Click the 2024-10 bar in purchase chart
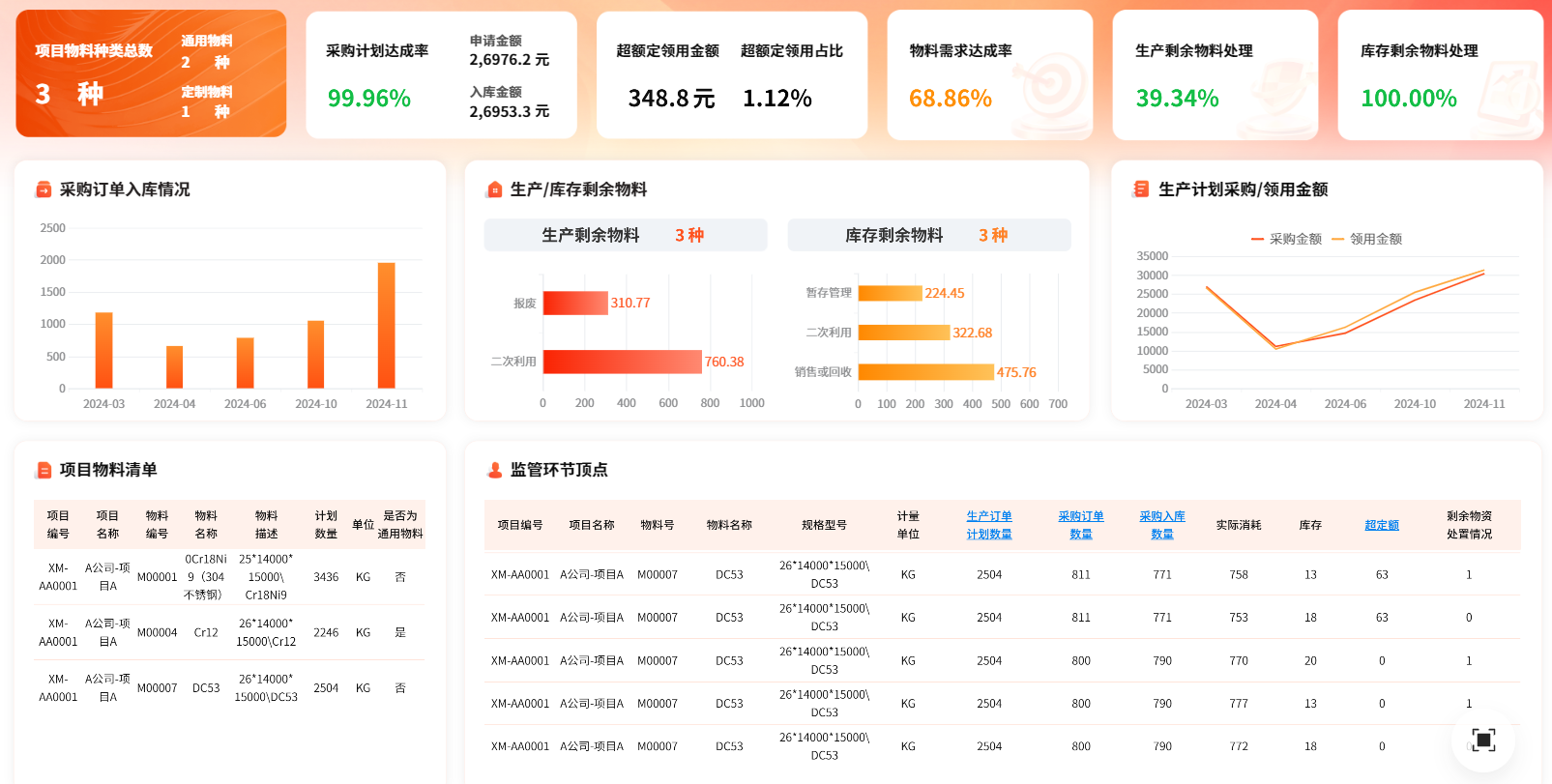The image size is (1552, 784). pyautogui.click(x=316, y=355)
